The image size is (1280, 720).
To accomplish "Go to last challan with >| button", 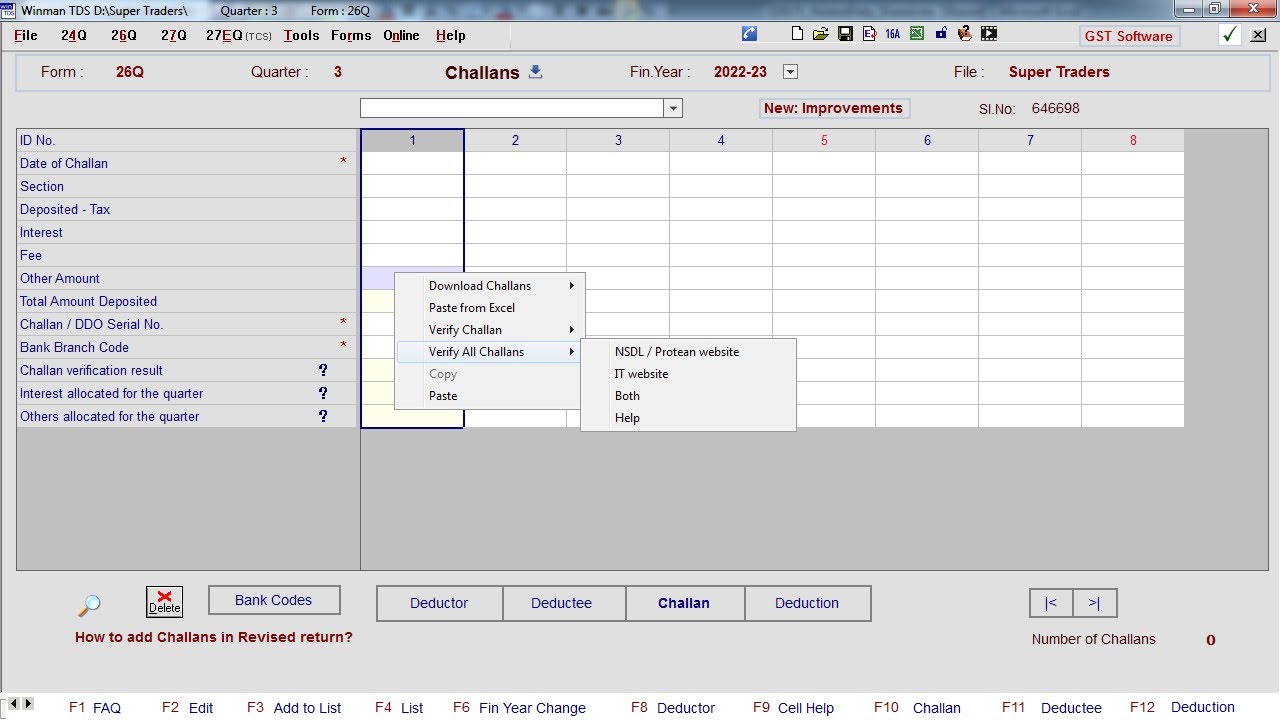I will tap(1094, 603).
